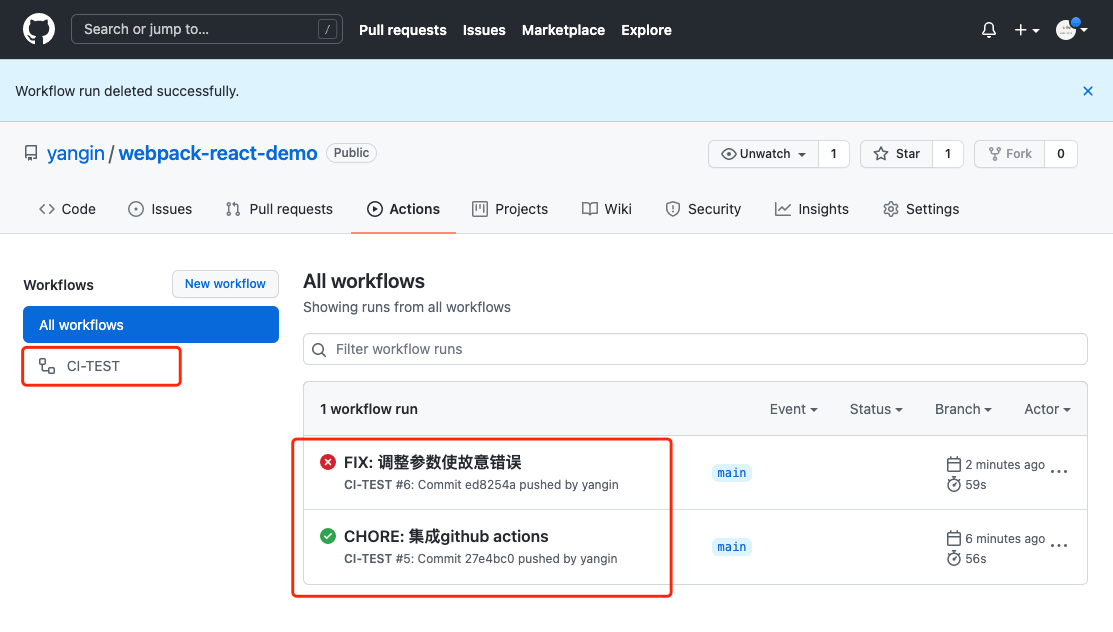Open the stargazers count
1113x632 pixels.
click(948, 154)
